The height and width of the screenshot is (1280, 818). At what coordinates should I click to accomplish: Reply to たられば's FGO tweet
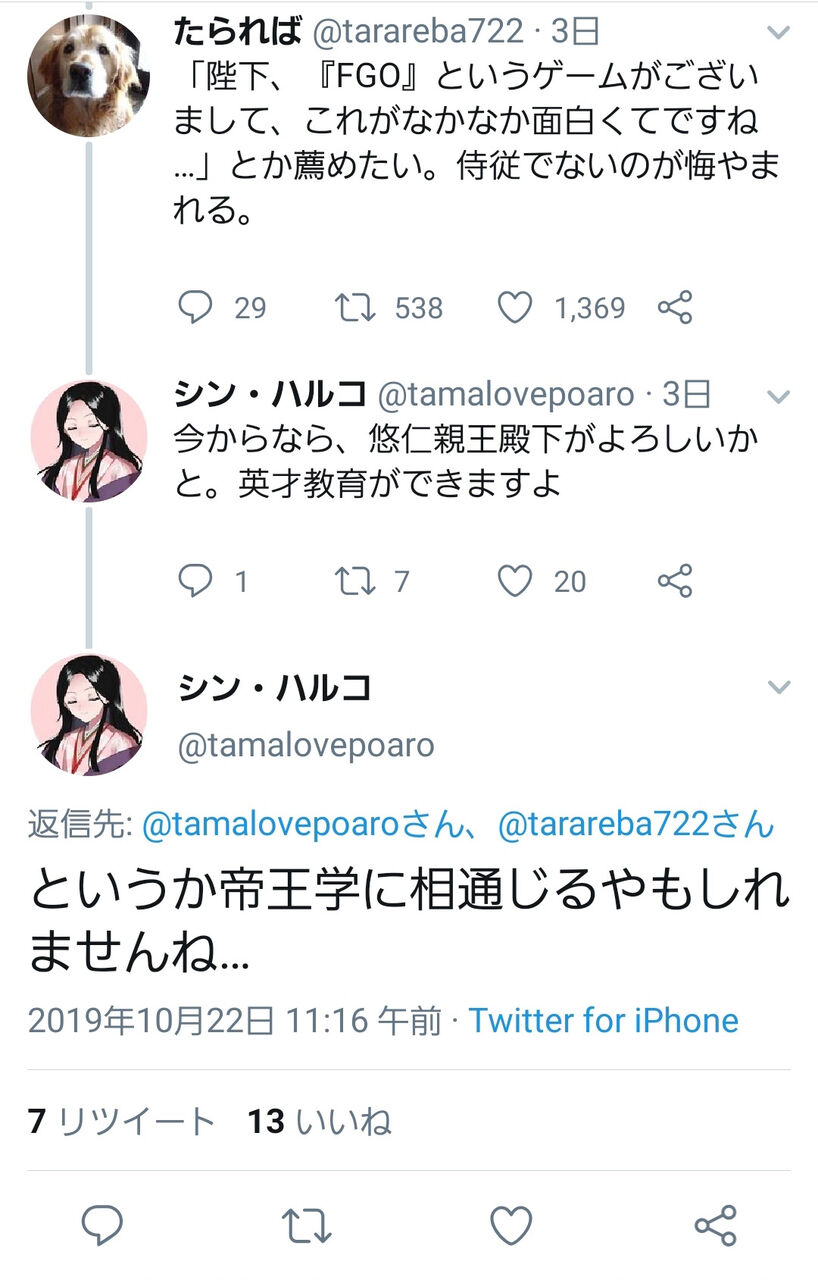click(195, 307)
